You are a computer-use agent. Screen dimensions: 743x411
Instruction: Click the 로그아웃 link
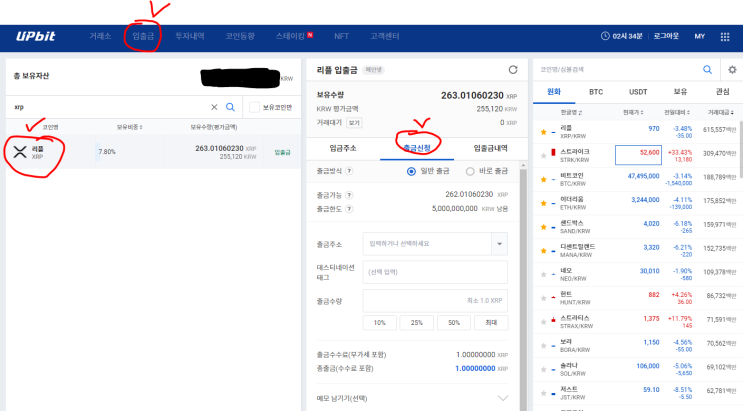coord(666,36)
